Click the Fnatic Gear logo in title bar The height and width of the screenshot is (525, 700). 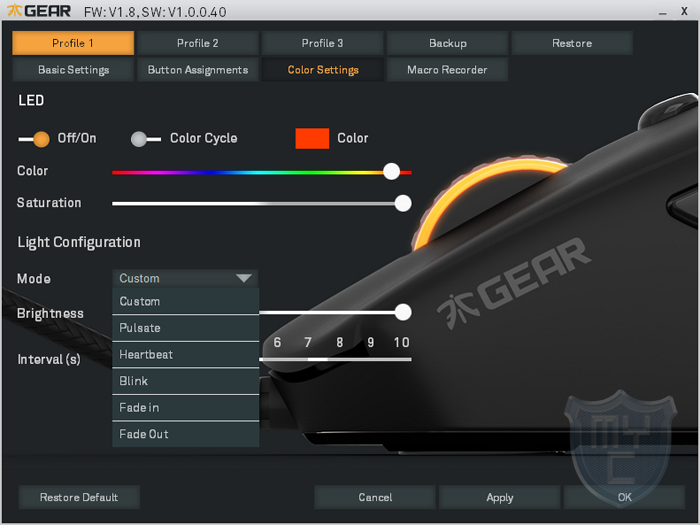click(39, 10)
